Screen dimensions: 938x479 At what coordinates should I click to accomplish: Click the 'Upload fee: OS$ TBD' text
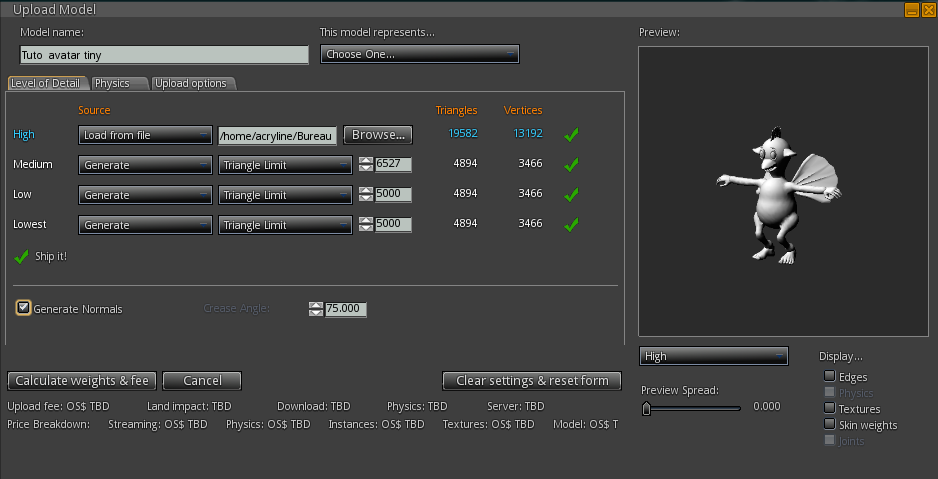(x=59, y=407)
